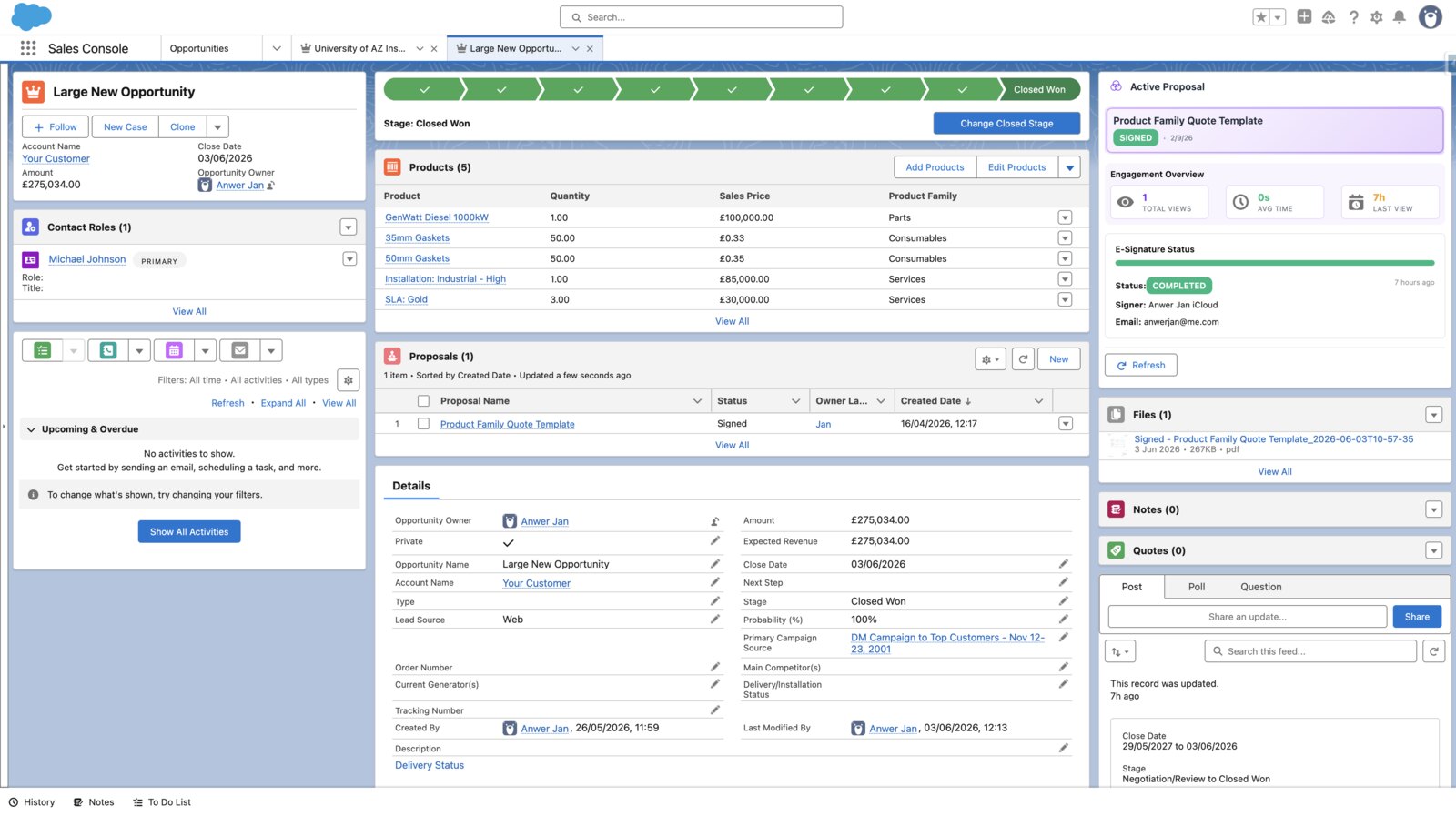Refresh the Proposals list with refresh icon

coord(1024,359)
